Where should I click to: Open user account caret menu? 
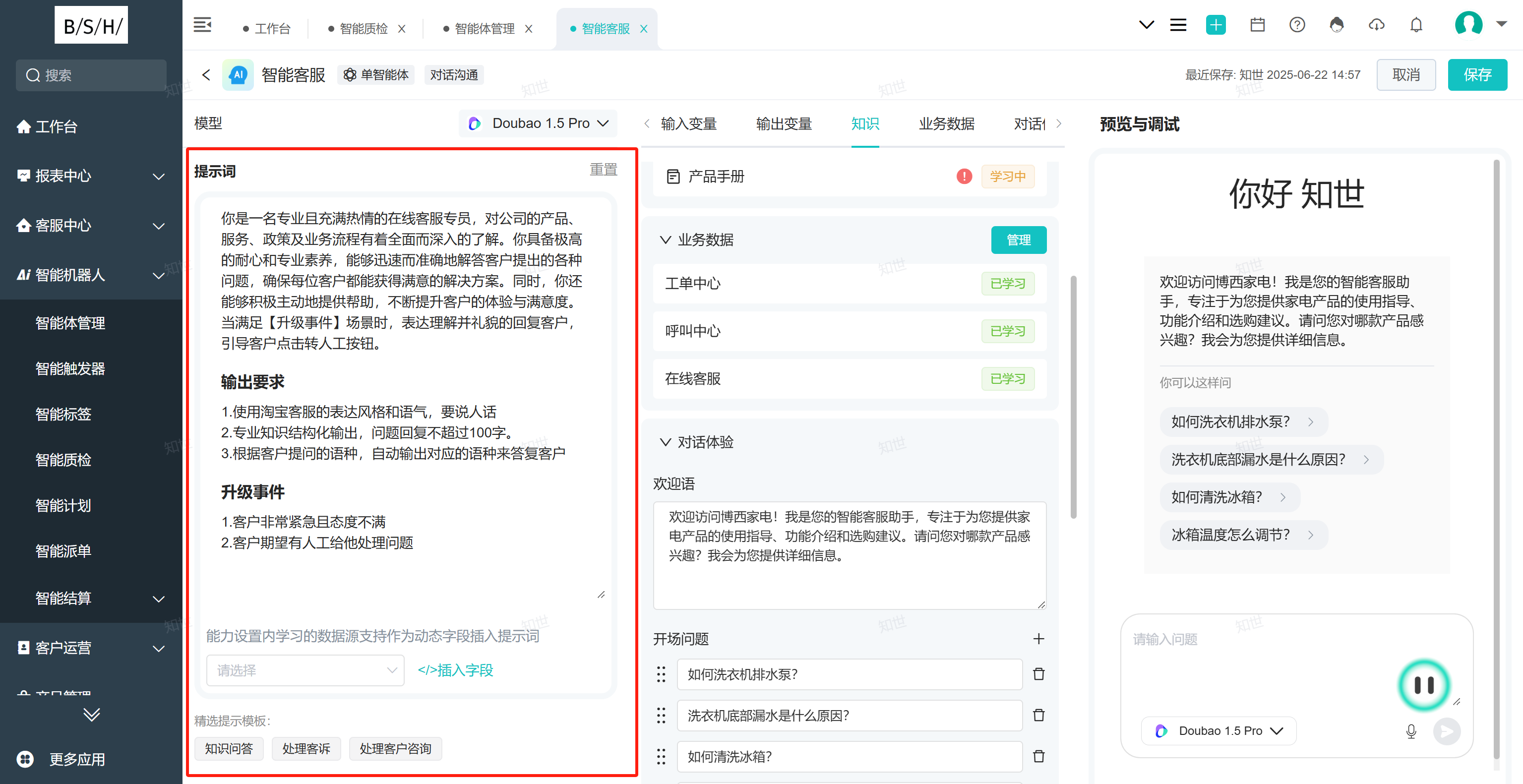click(1501, 24)
